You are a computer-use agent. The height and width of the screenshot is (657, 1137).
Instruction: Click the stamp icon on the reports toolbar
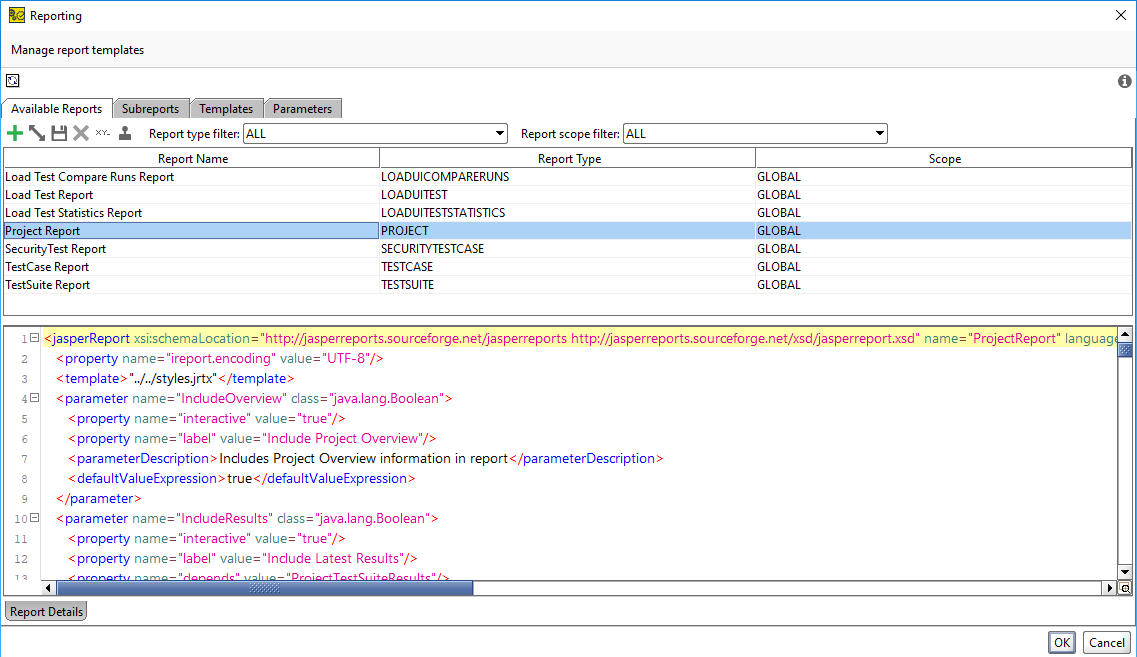point(125,133)
